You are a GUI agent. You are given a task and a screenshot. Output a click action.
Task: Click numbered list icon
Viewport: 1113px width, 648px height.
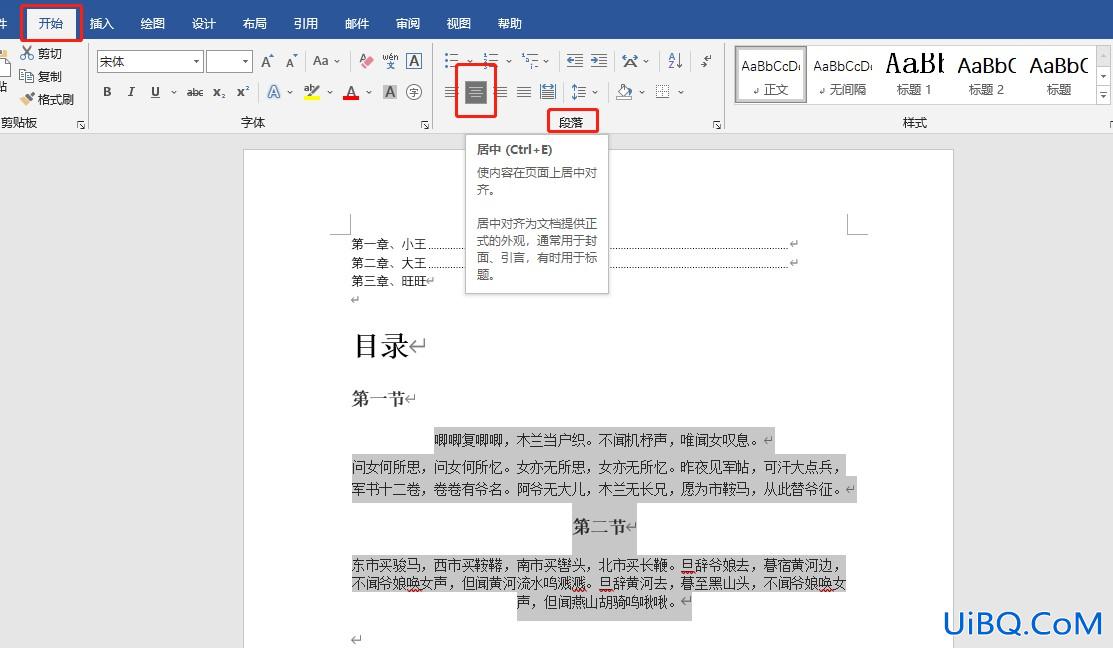coord(490,60)
